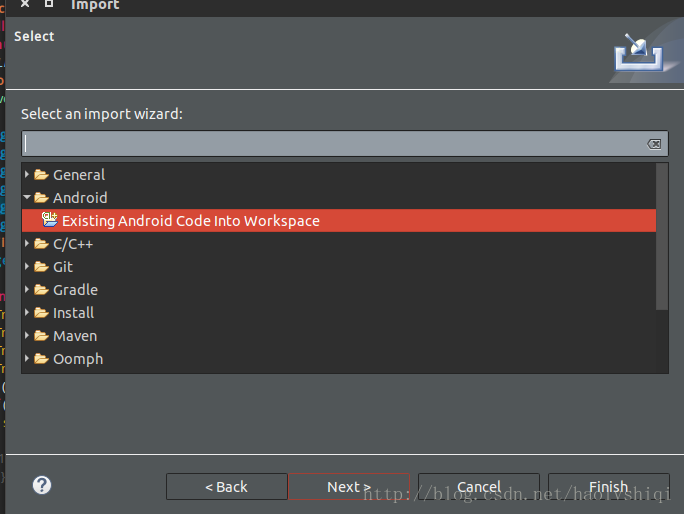Click the C/C++ folder icon
The width and height of the screenshot is (684, 514).
tap(41, 243)
